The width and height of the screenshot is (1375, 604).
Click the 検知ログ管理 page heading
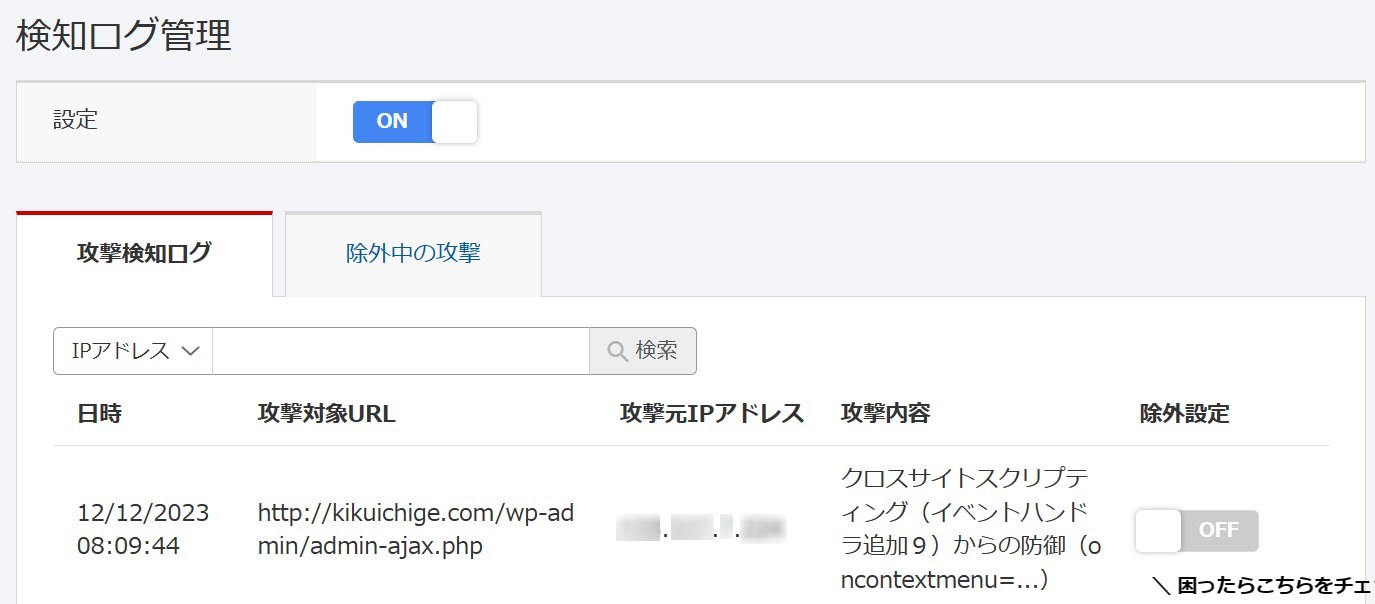[x=124, y=35]
